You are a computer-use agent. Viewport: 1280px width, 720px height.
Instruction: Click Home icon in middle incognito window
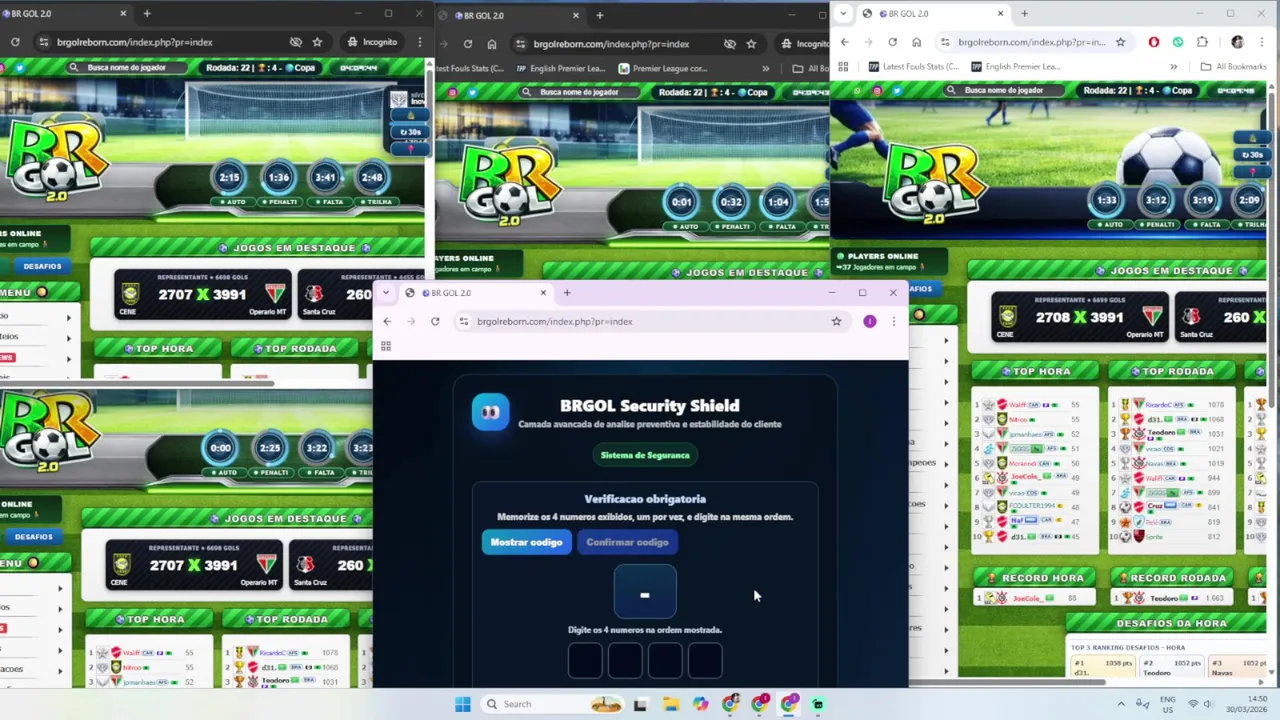(x=492, y=44)
